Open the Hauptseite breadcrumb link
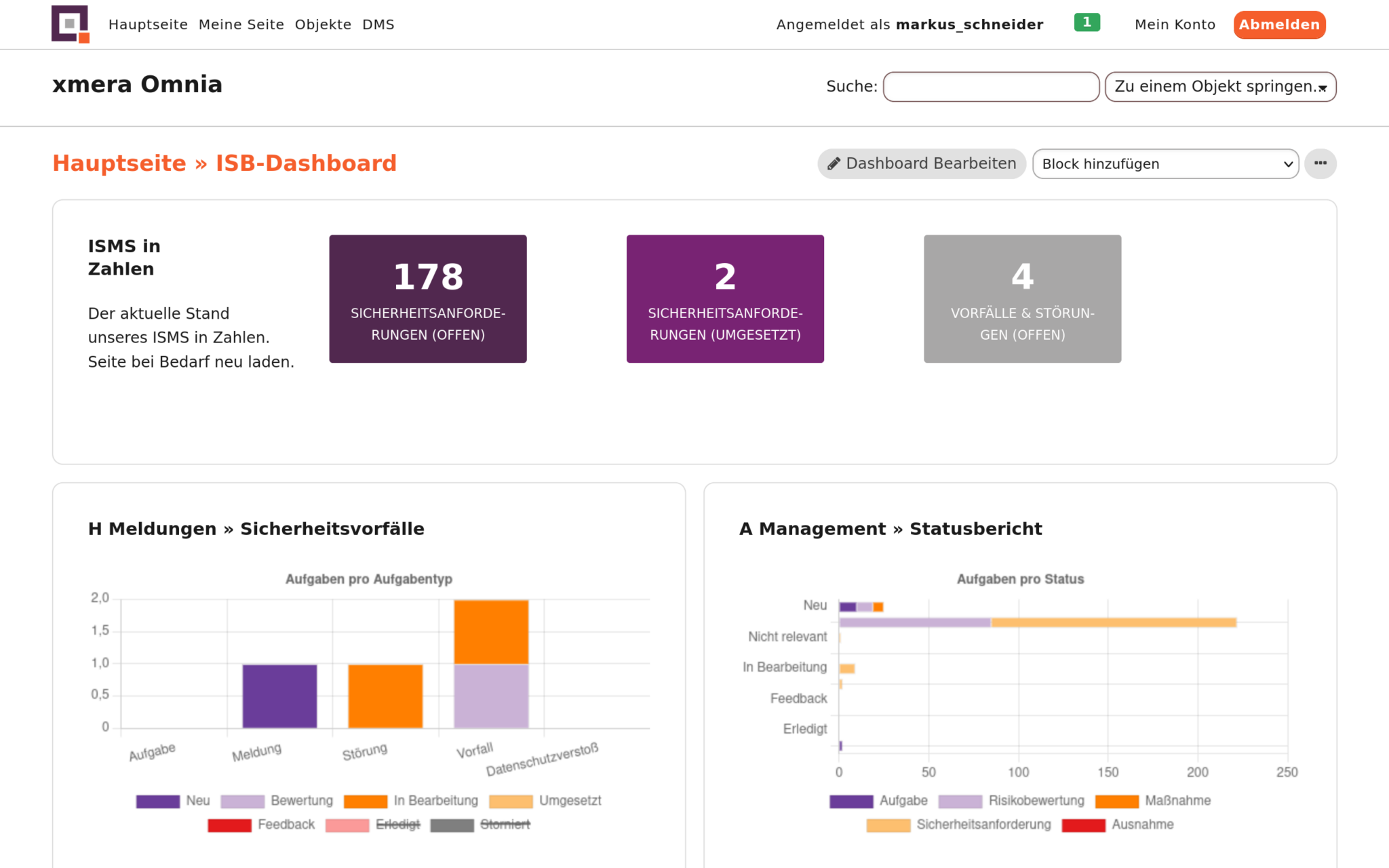 [x=120, y=163]
